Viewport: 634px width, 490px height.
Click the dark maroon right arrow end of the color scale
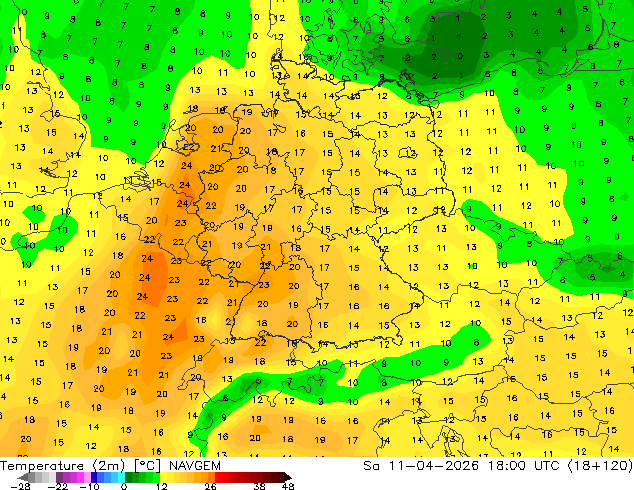coord(288,477)
